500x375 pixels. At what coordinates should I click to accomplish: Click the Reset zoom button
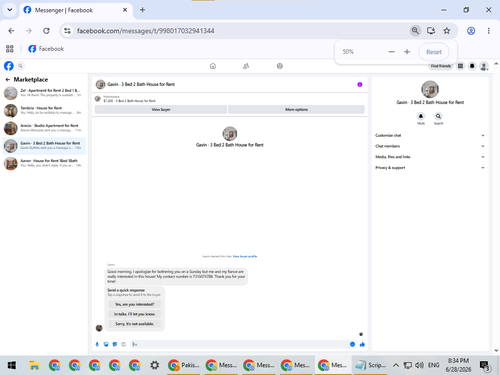point(434,52)
